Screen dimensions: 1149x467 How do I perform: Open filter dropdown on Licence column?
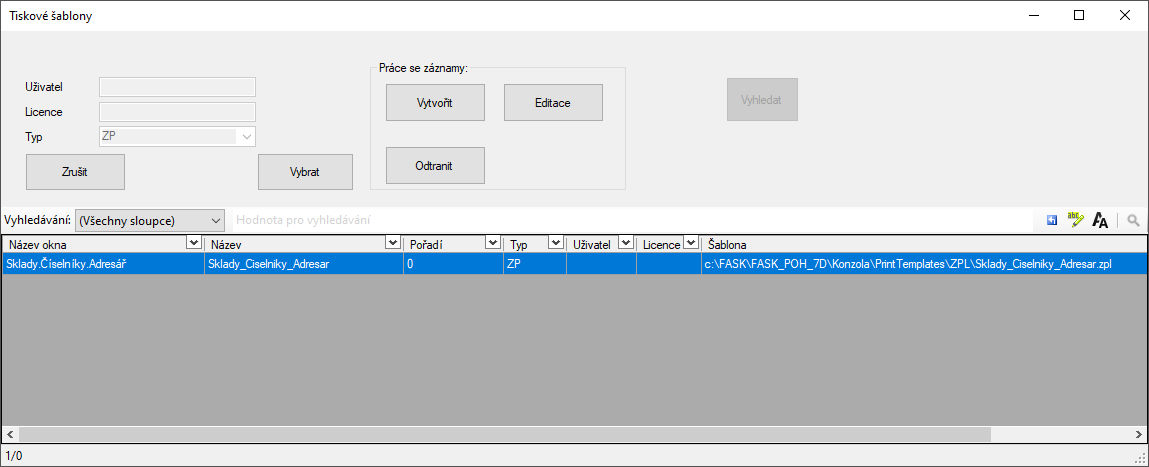coord(690,244)
